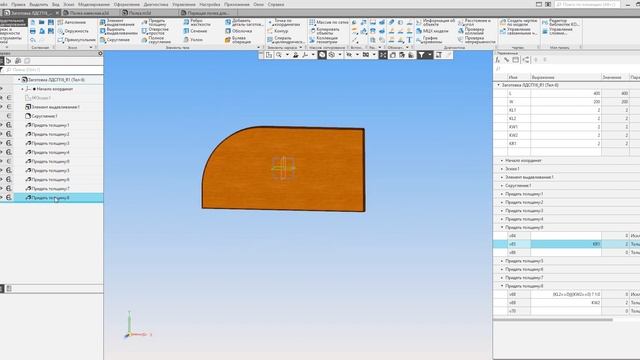
Task: Click Вырезать выдавливанием ribbon tool
Action: pyautogui.click(x=118, y=31)
